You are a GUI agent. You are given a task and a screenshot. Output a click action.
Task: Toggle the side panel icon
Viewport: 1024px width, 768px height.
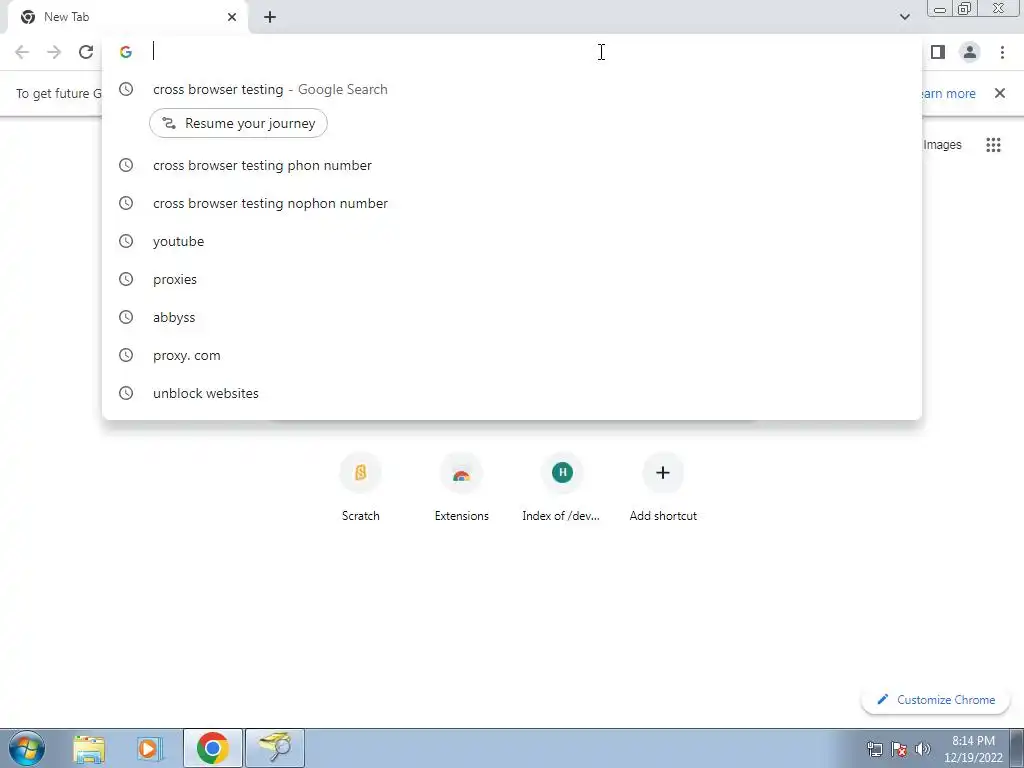(938, 52)
